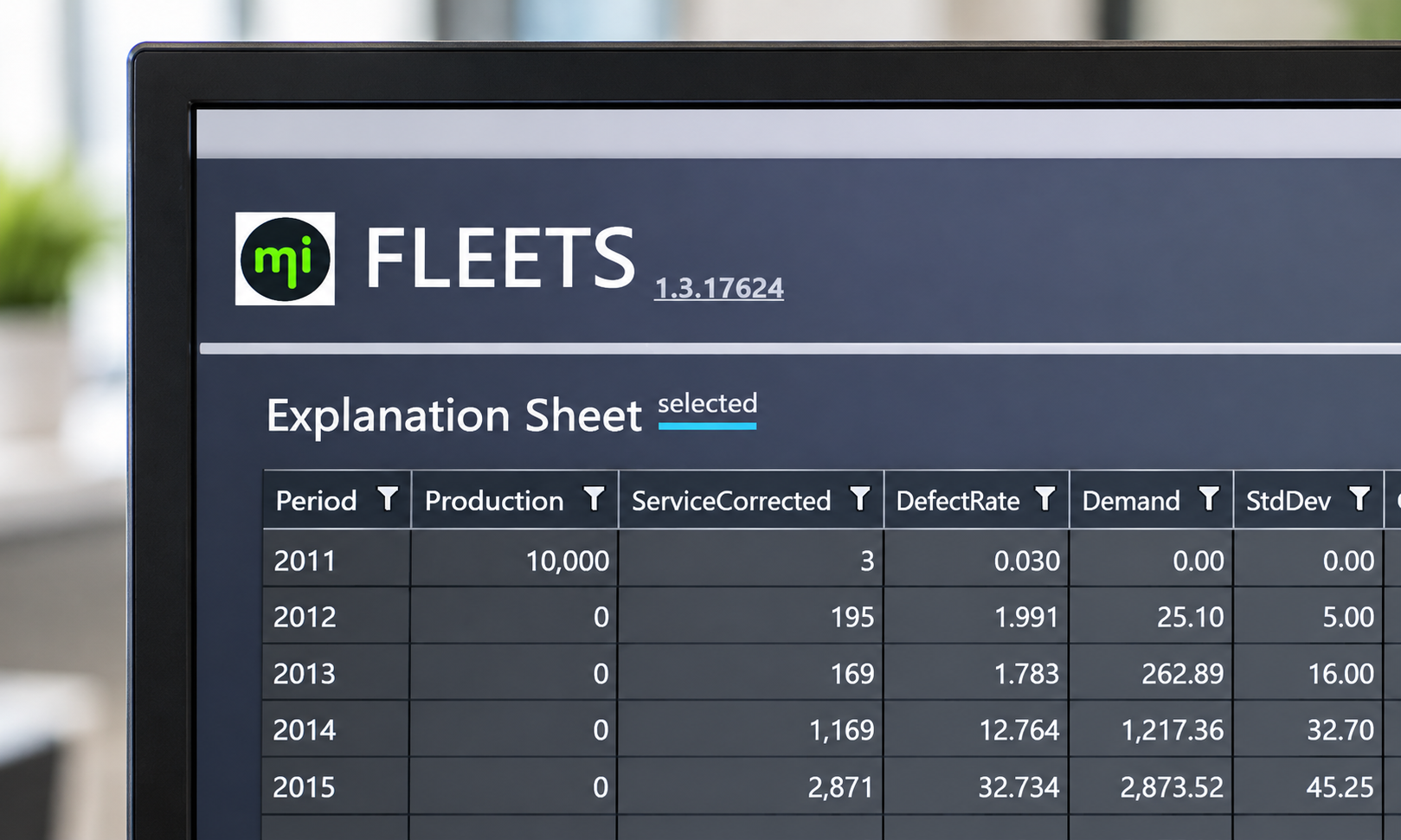The width and height of the screenshot is (1401, 840).
Task: Click ServiceCorrected value 2,871
Action: coord(841,787)
